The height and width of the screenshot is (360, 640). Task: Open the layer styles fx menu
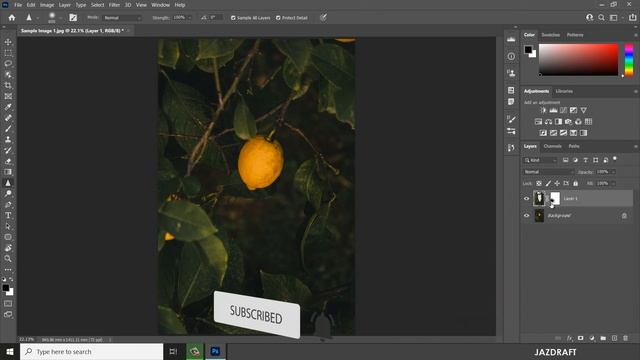[x=569, y=338]
